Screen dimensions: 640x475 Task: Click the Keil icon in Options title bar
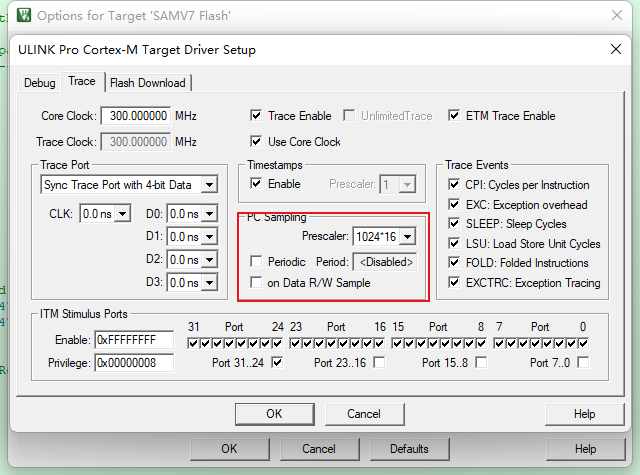[21, 16]
